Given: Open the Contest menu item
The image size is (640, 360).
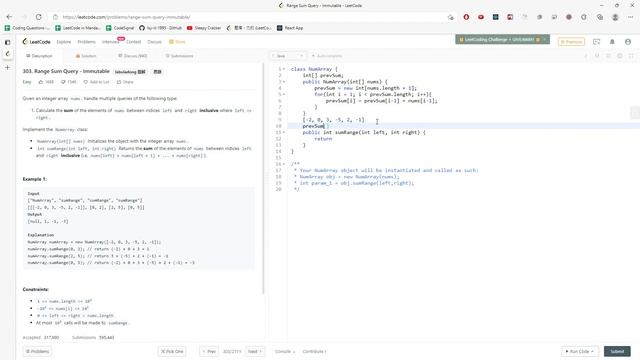Looking at the screenshot, I should [133, 42].
